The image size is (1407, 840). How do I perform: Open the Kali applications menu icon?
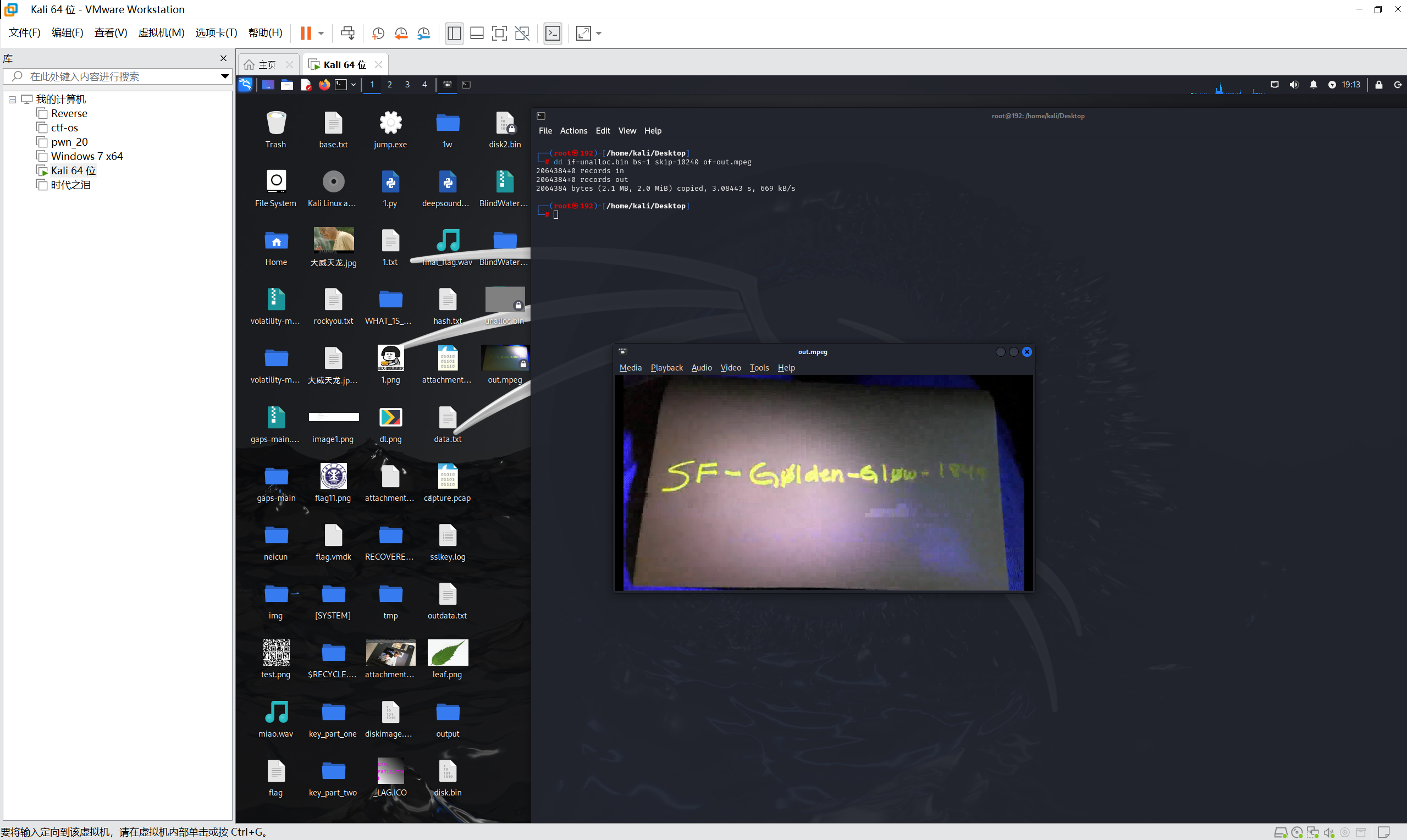coord(245,85)
